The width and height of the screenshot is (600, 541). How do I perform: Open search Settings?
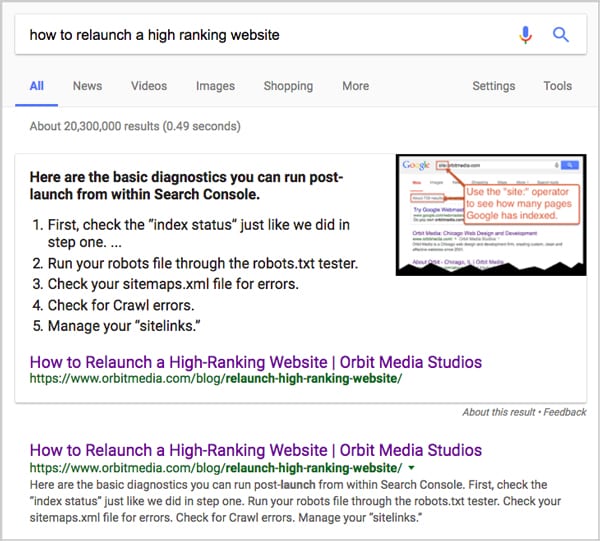[494, 86]
